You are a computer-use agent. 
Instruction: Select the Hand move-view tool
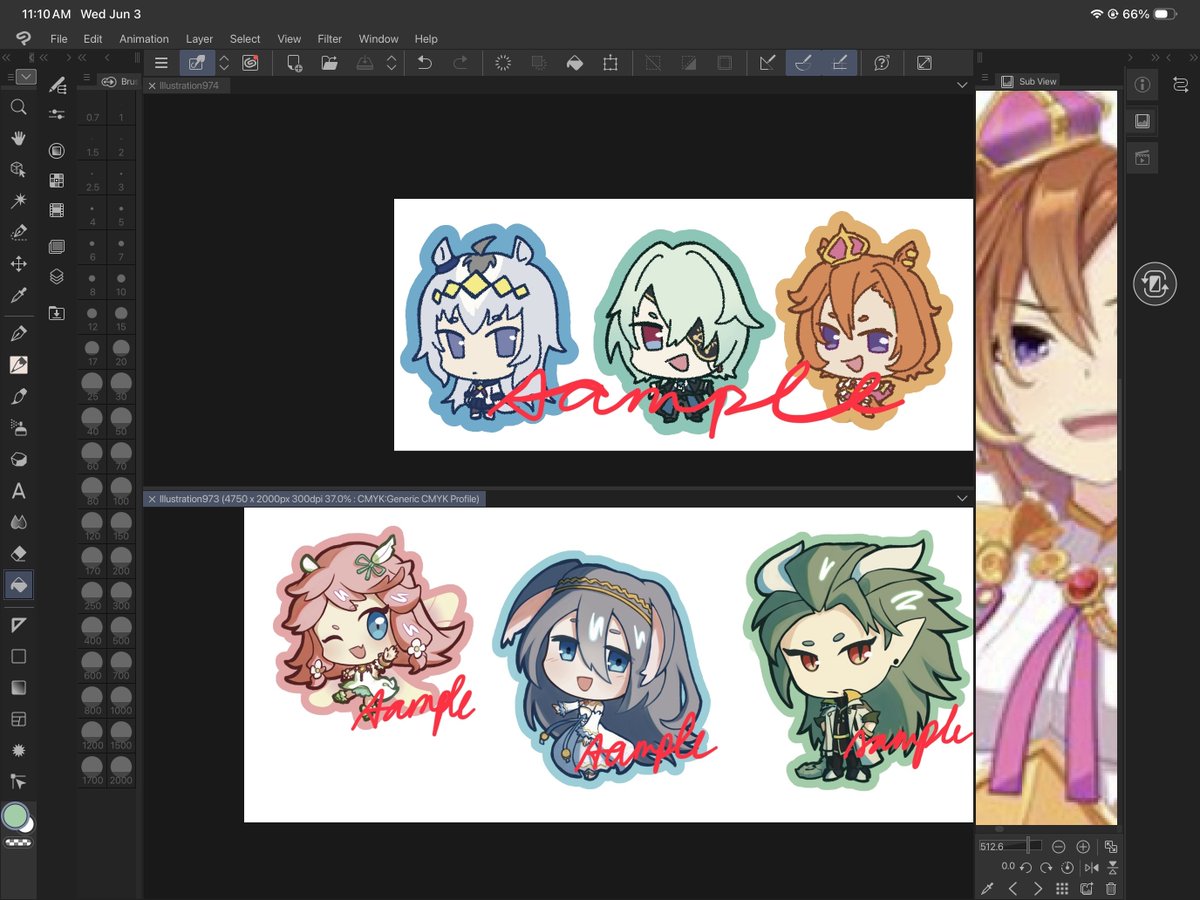18,138
